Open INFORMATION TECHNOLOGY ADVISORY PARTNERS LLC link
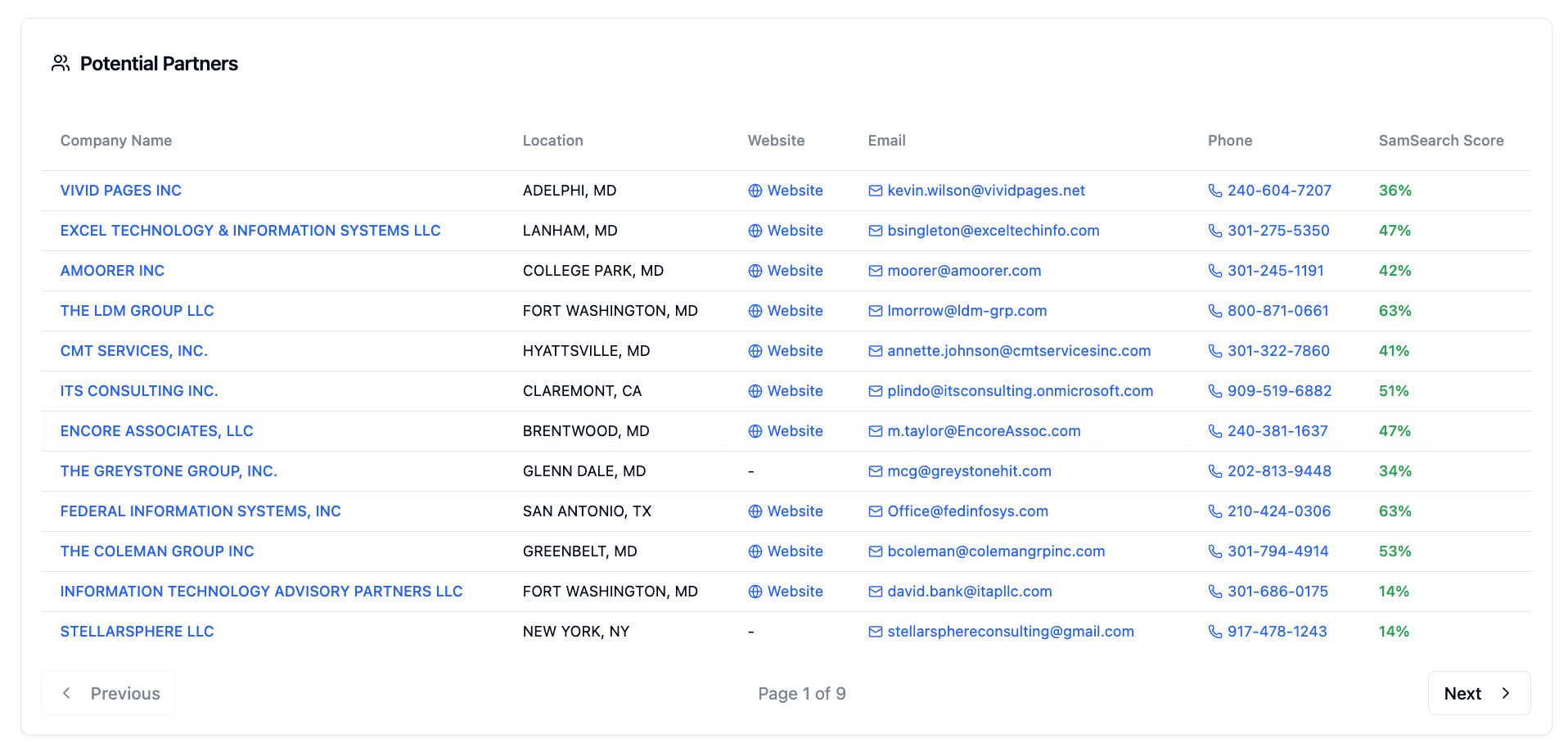This screenshot has height=756, width=1568. pos(261,592)
